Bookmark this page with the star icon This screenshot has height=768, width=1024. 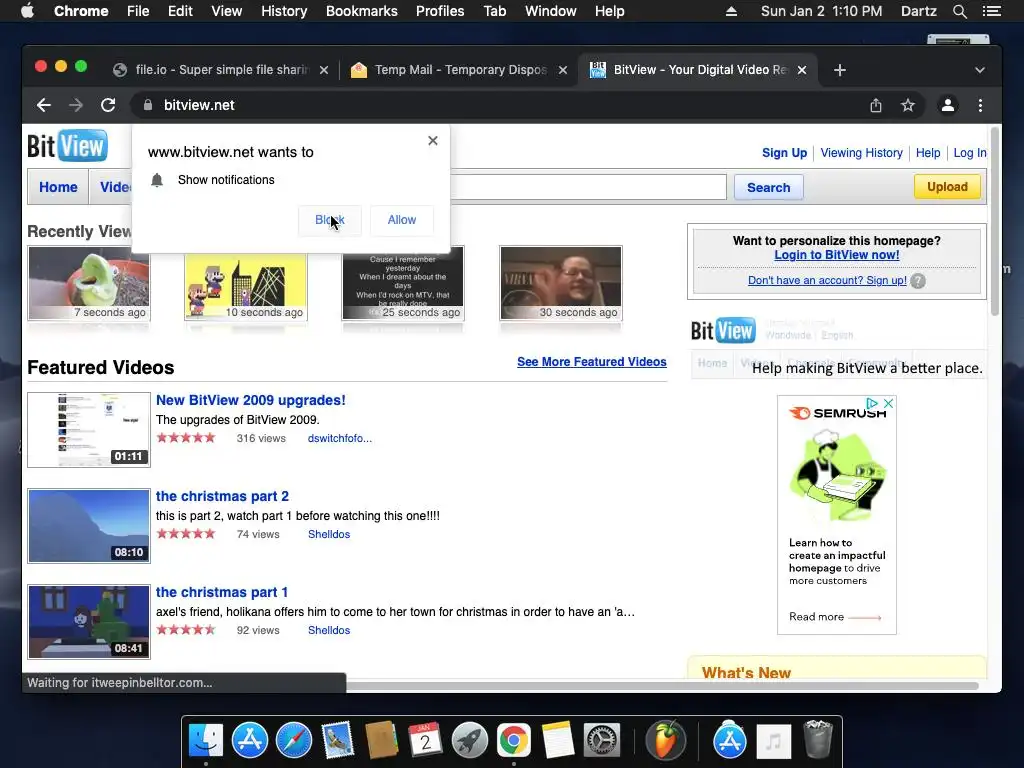[908, 105]
